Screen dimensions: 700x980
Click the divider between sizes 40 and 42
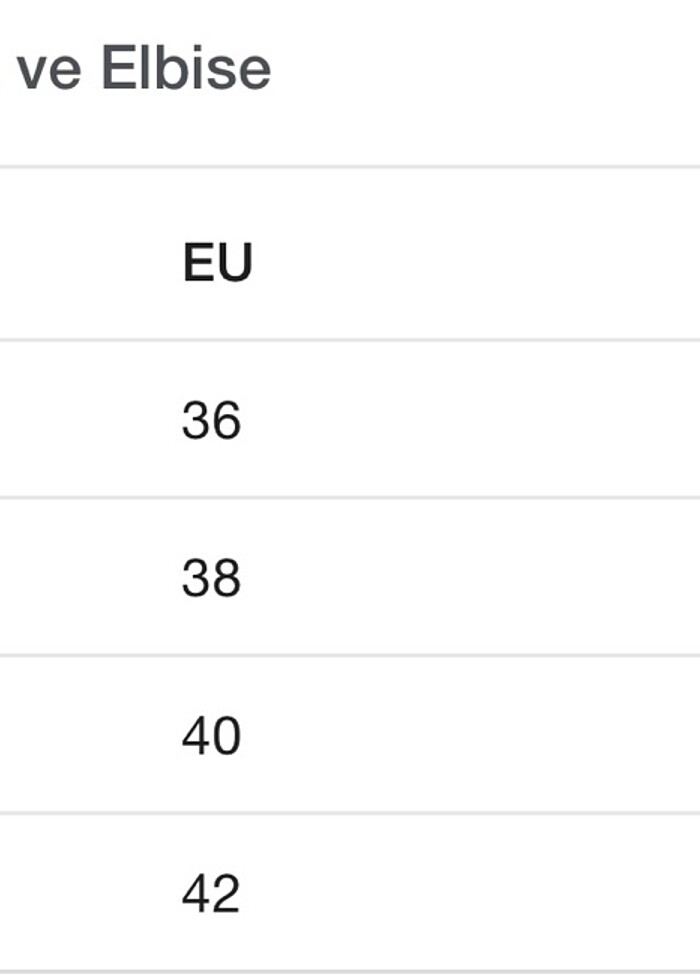coord(350,813)
